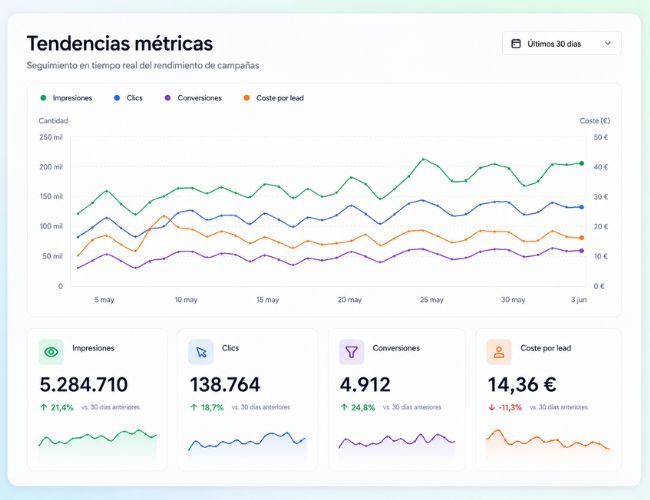Click the eye icon in Impresiones card
Screen dimensions: 650x500
(x=51, y=352)
